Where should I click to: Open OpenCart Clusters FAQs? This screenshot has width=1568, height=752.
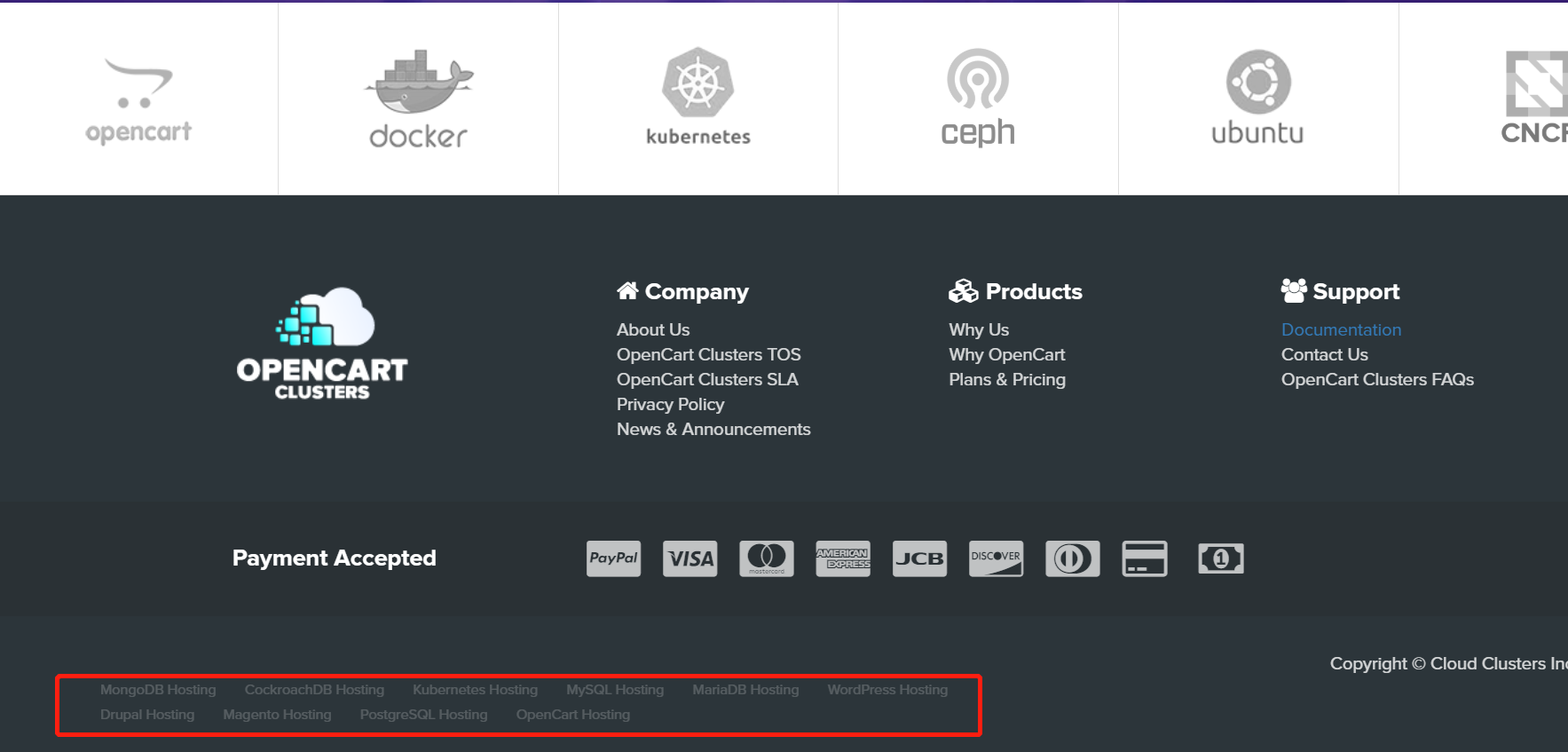coord(1377,379)
